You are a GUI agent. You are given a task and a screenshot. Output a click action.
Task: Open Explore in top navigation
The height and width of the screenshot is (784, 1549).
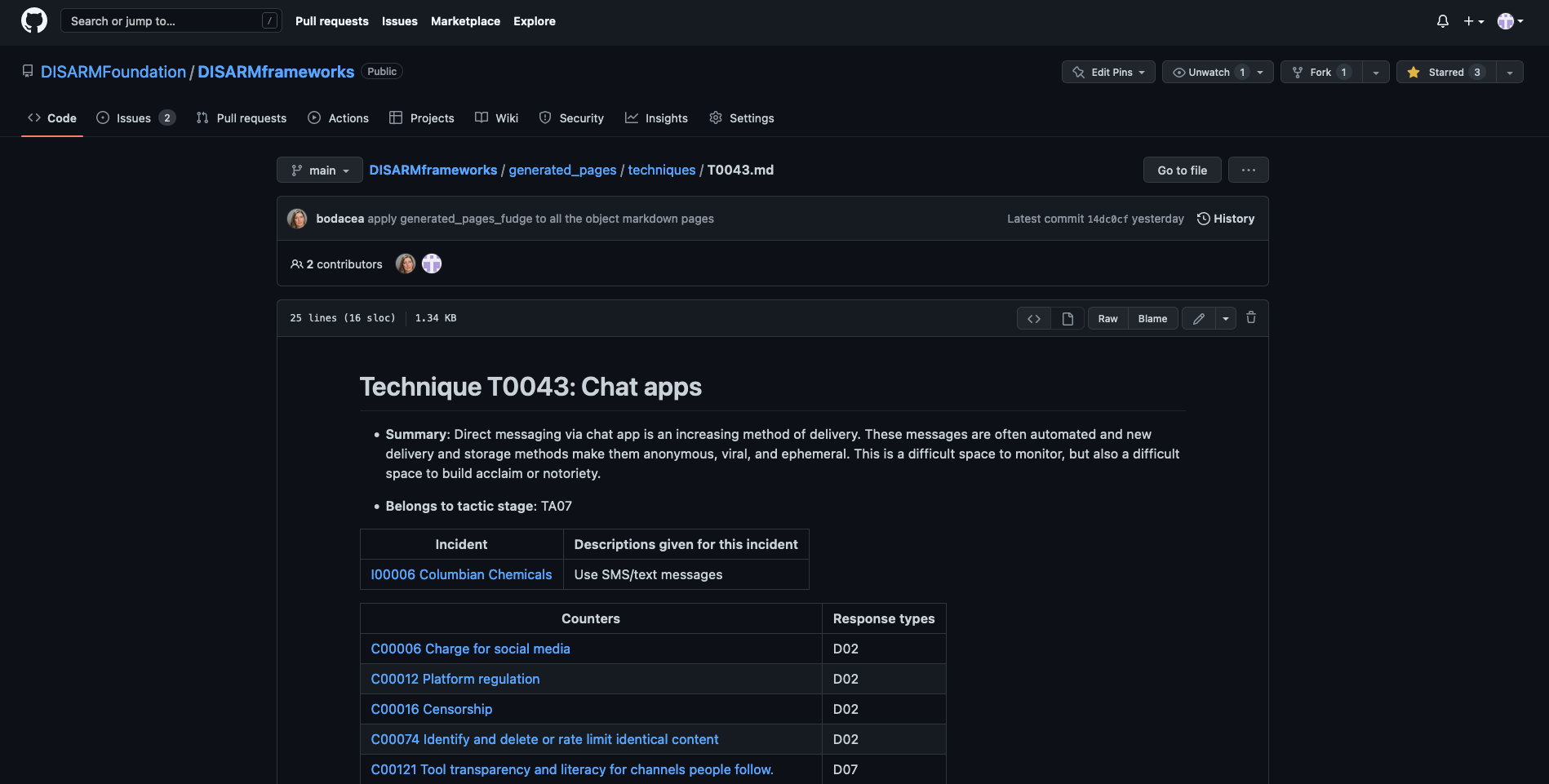(x=534, y=21)
